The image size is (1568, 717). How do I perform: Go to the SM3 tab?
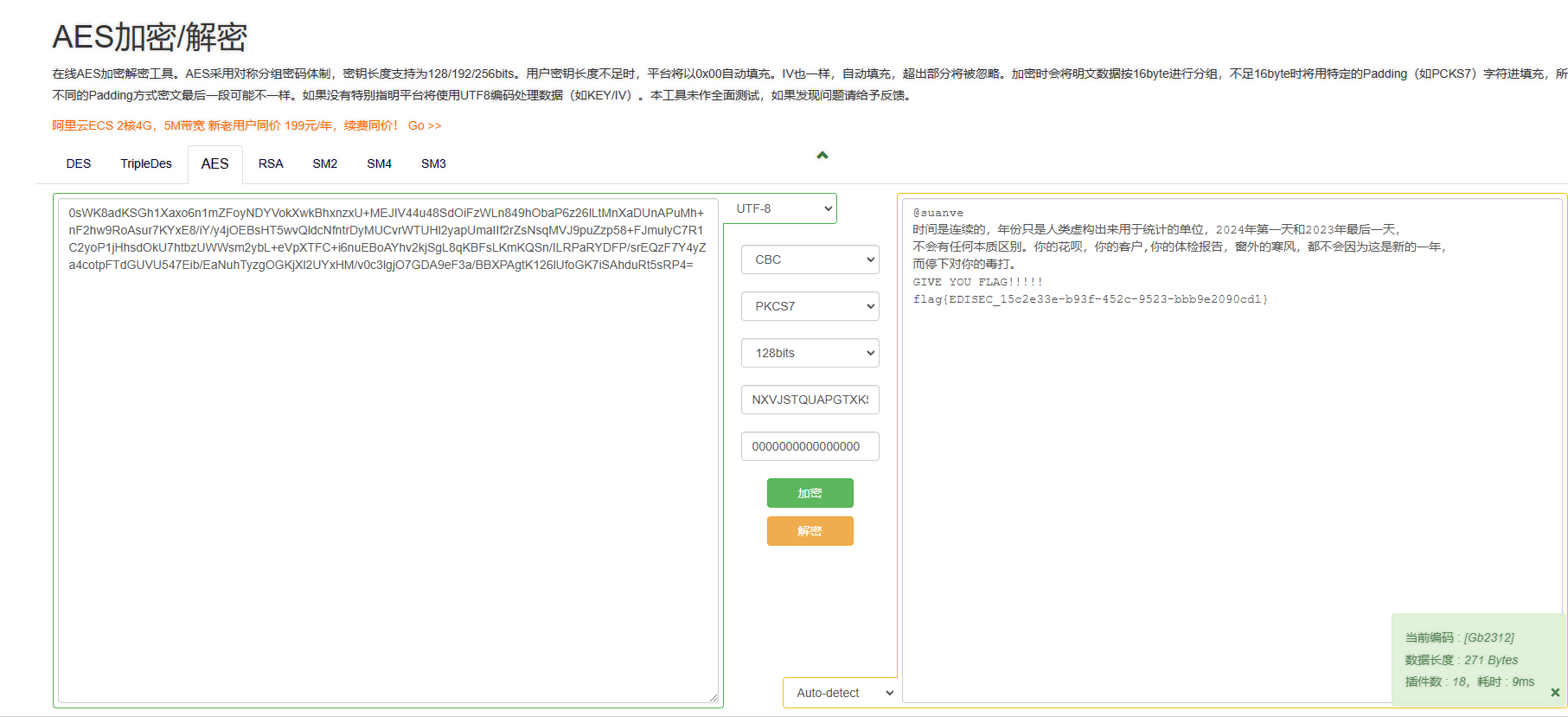coord(433,163)
